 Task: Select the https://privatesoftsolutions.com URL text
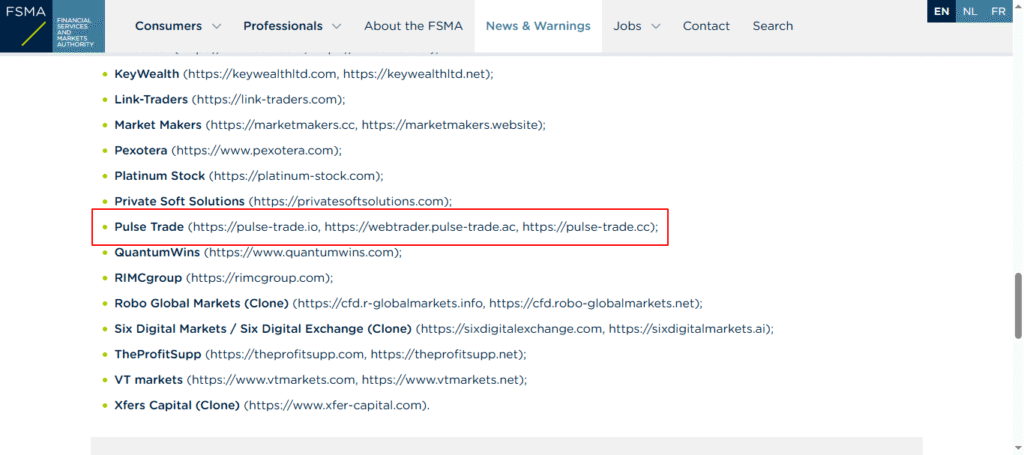pos(350,201)
